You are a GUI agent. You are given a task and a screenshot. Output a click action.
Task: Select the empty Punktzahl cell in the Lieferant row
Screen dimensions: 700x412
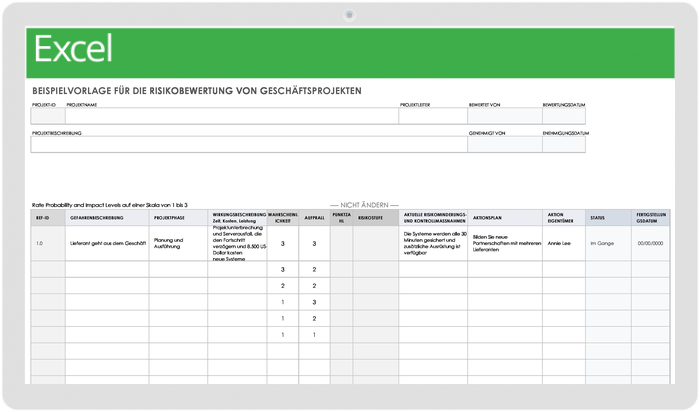tap(342, 243)
